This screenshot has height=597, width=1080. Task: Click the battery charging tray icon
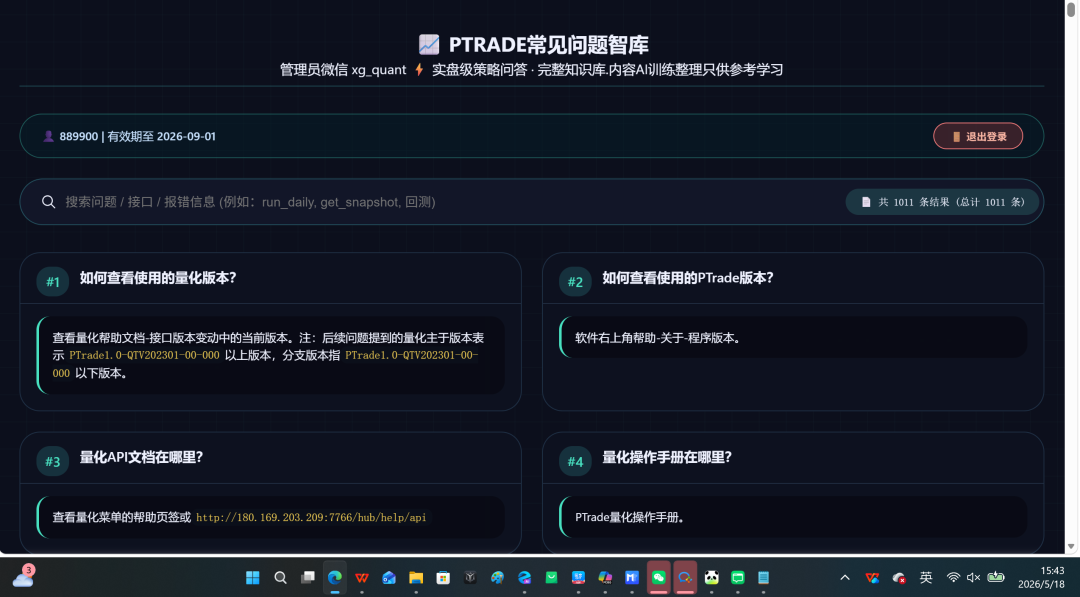[x=996, y=578]
